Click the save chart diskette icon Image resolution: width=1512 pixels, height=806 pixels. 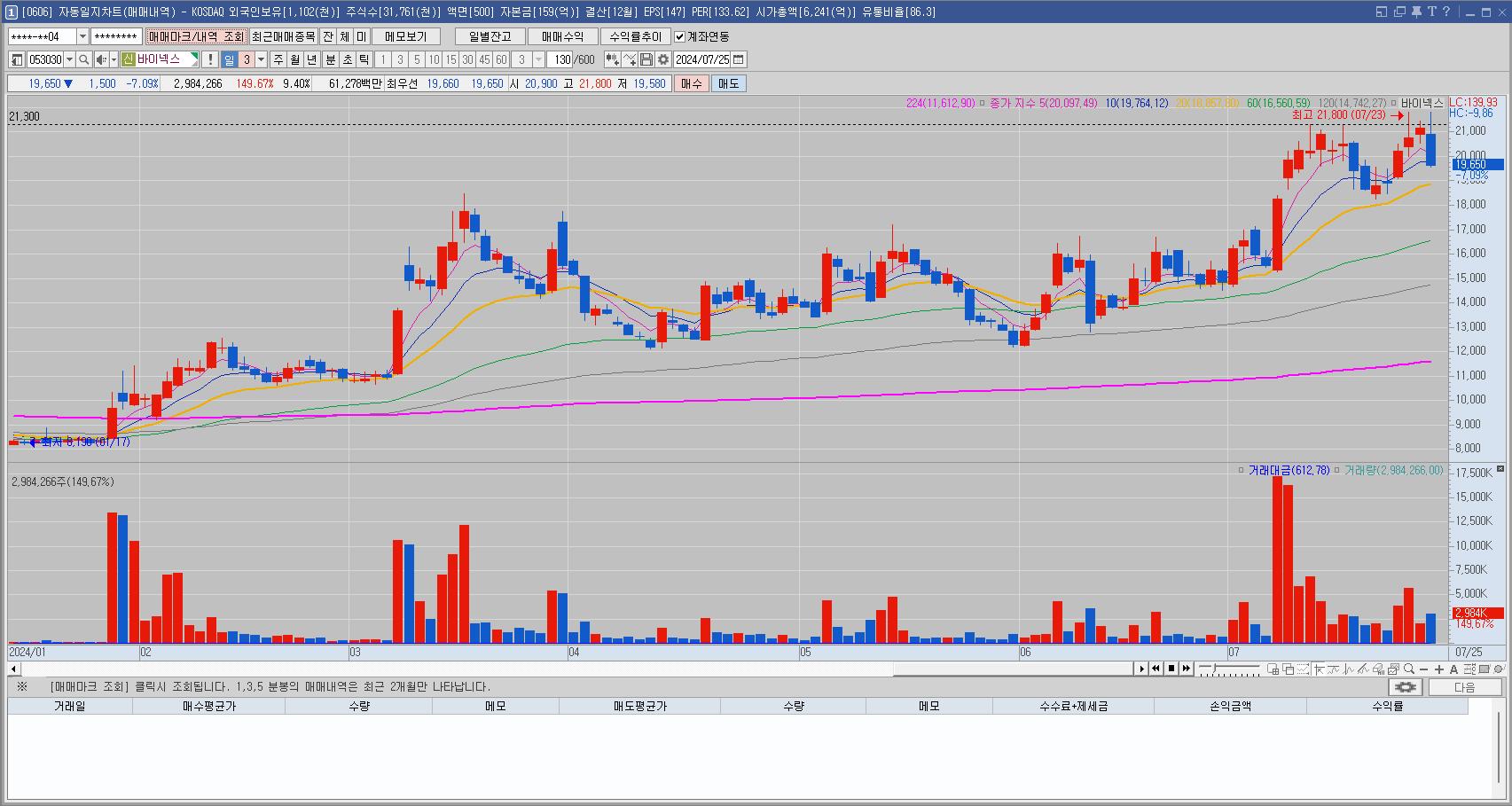point(646,59)
